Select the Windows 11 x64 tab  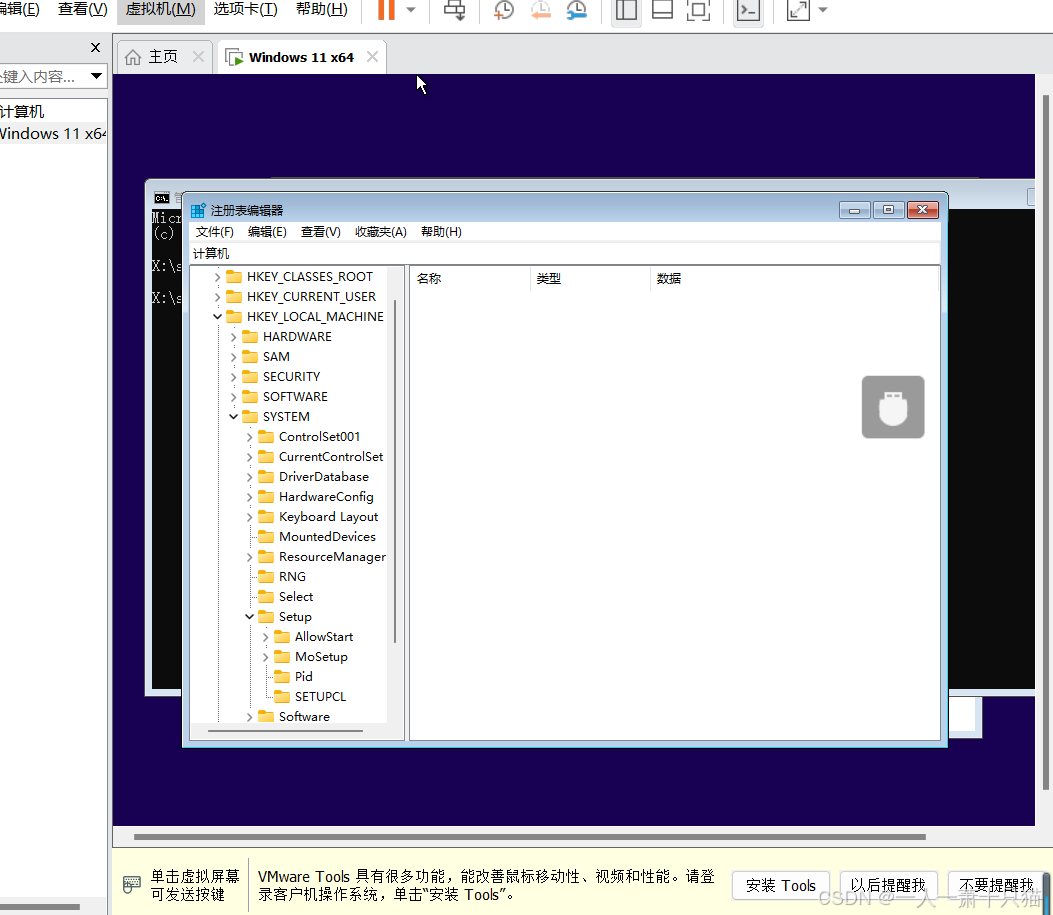click(x=301, y=57)
